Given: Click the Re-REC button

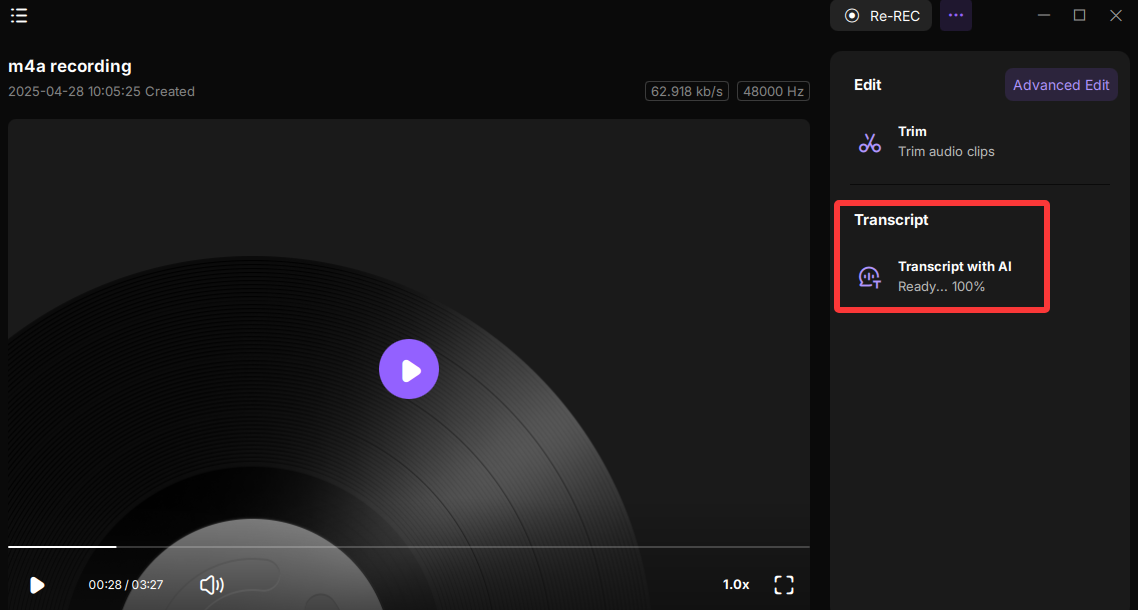Looking at the screenshot, I should pos(881,15).
